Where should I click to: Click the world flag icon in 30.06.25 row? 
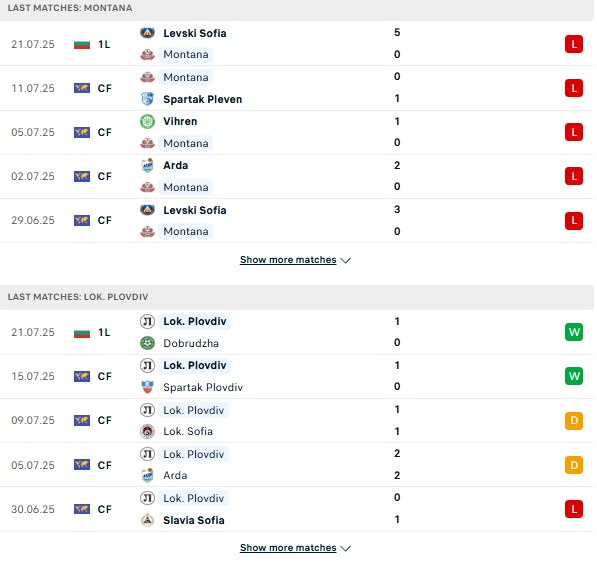[82, 509]
